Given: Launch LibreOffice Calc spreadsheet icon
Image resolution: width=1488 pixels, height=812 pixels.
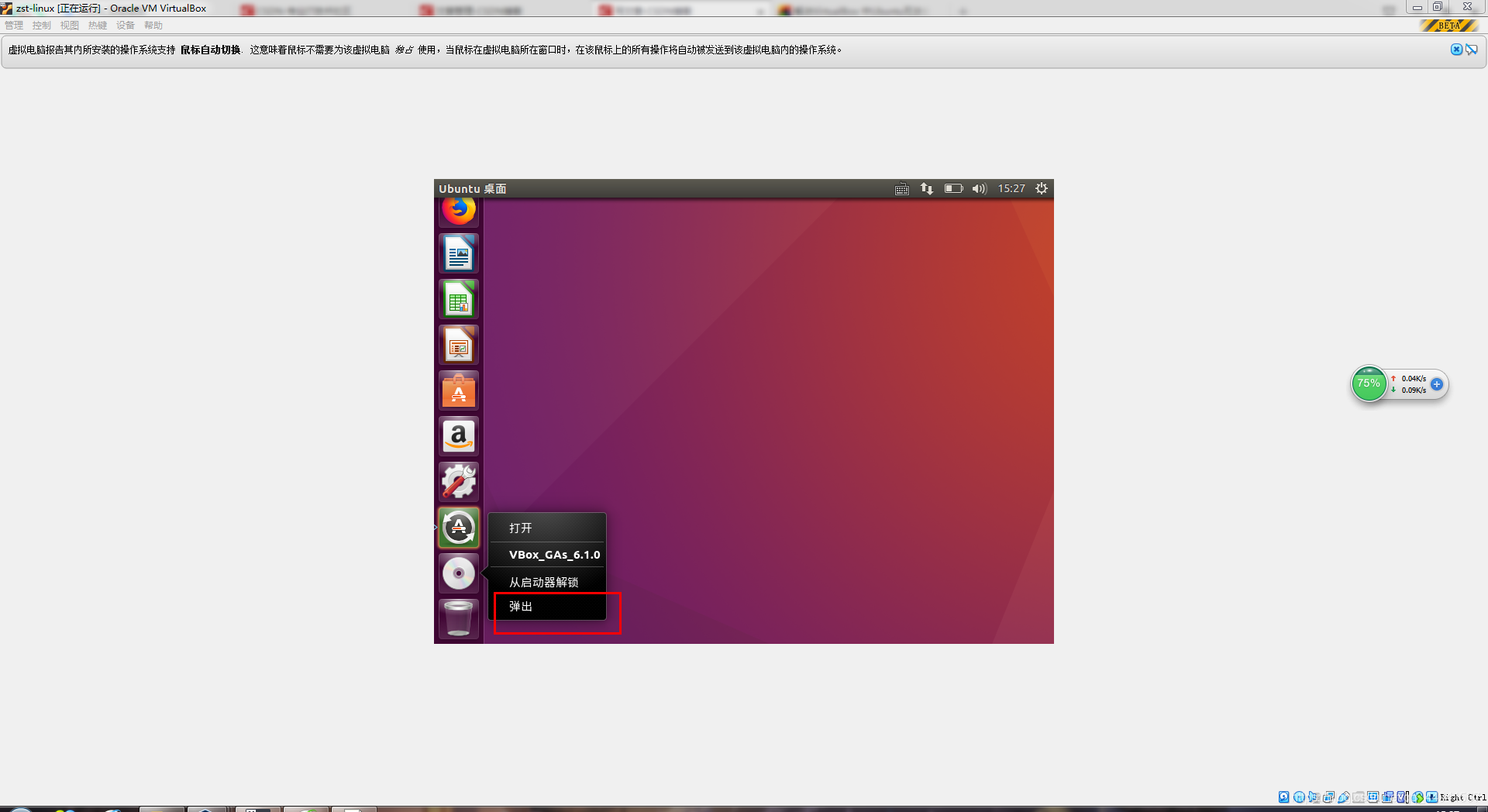Looking at the screenshot, I should tap(459, 300).
